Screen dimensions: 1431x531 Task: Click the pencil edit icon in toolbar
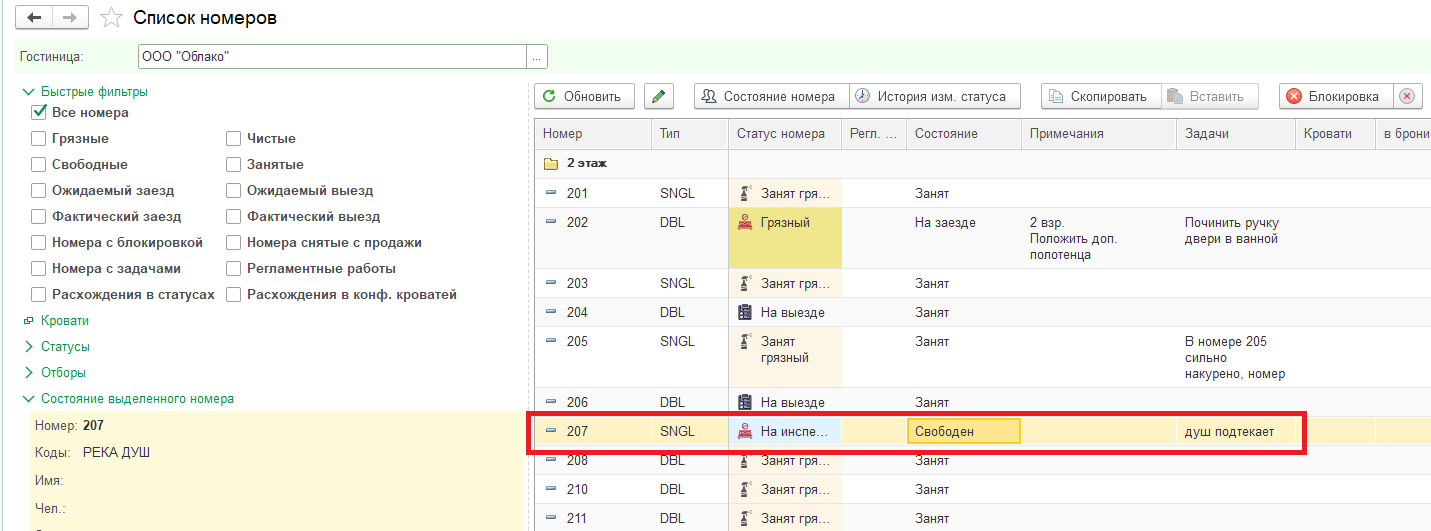point(658,96)
